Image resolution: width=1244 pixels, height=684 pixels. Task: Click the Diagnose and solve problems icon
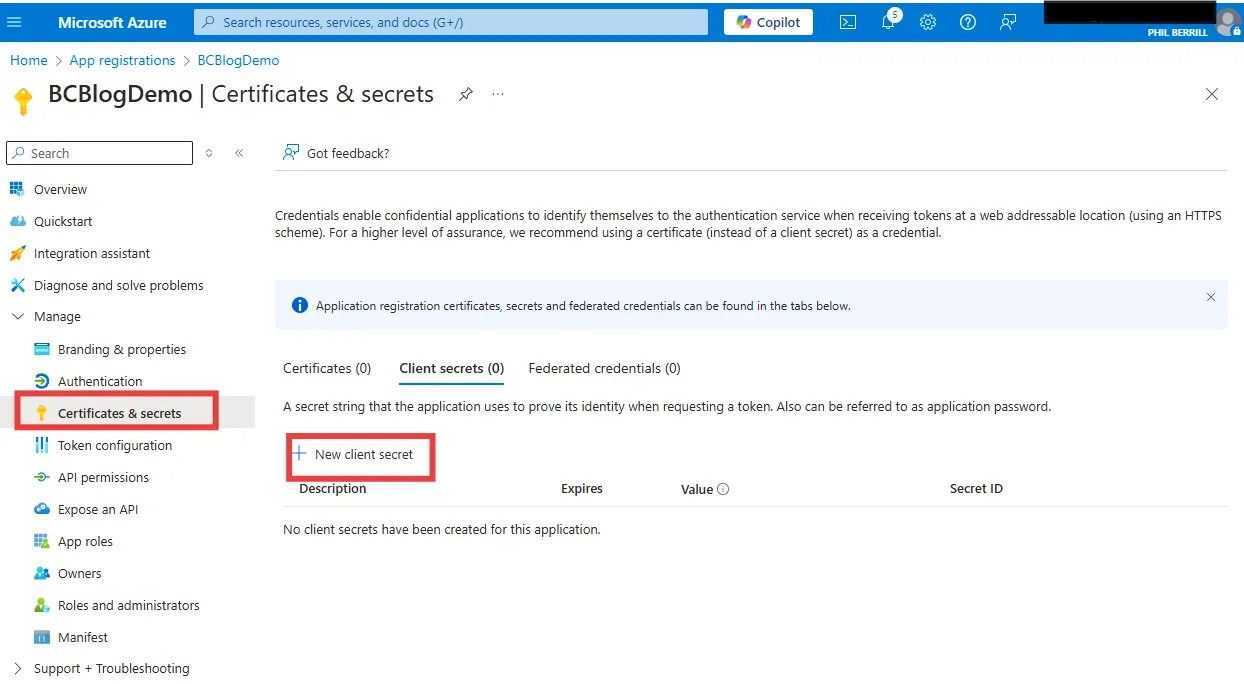click(17, 285)
